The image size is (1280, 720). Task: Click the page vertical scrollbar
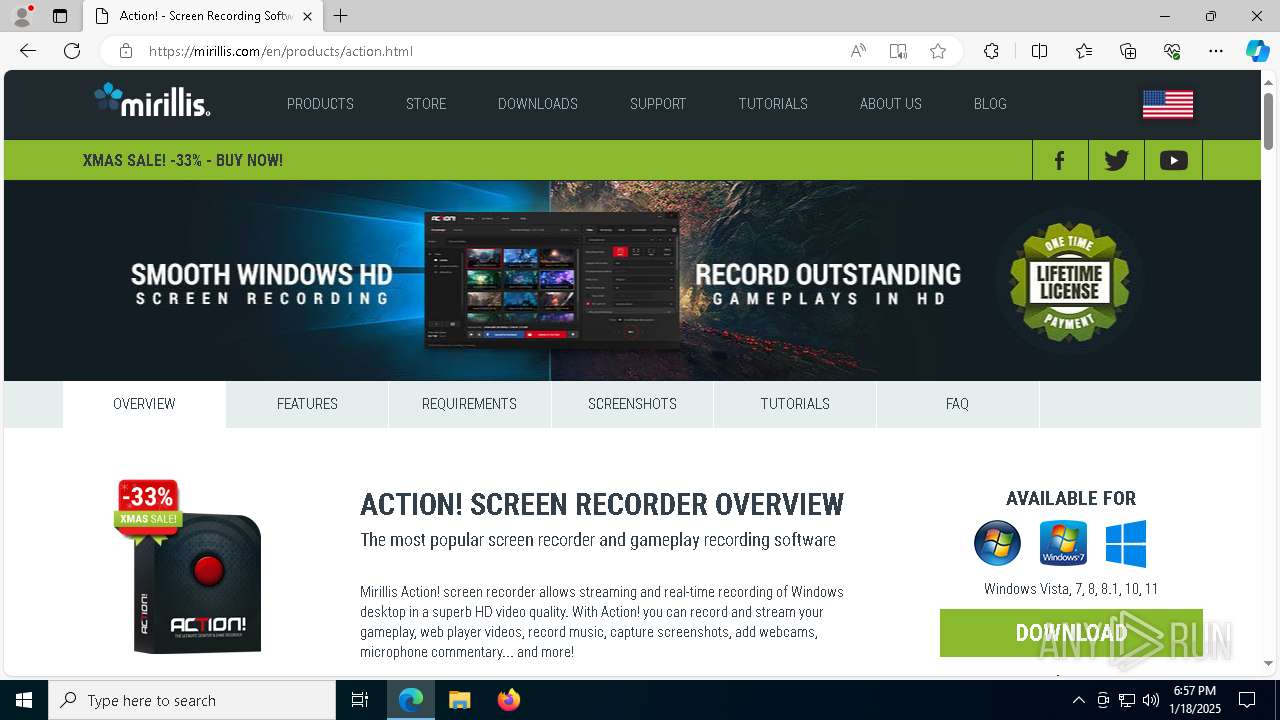[1268, 121]
